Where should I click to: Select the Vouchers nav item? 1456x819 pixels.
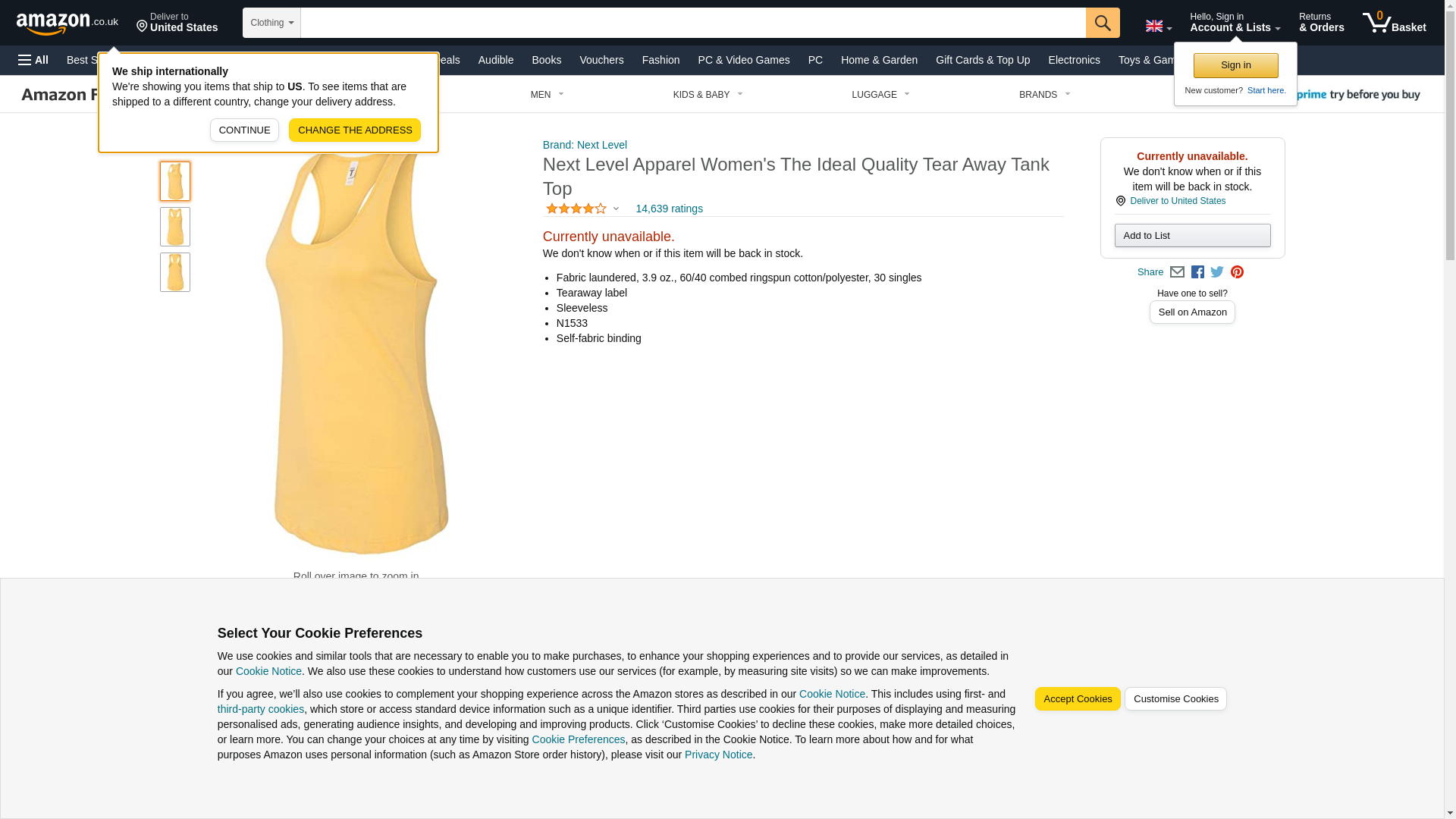click(601, 60)
